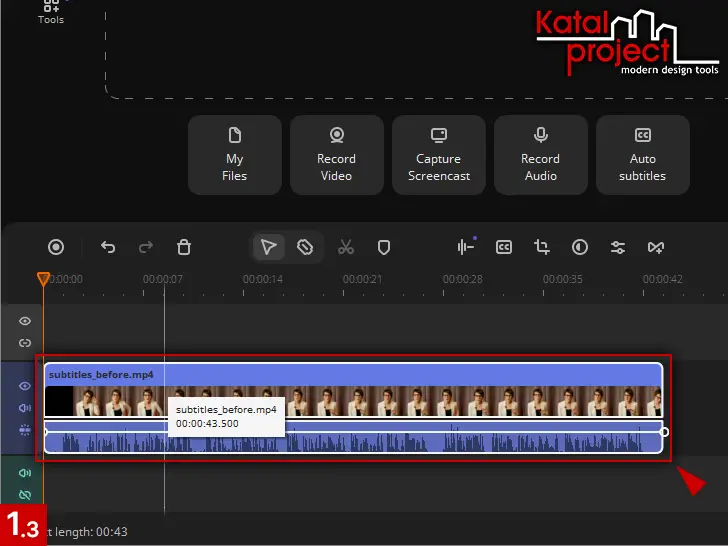Toggle link on the top overlay track
The height and width of the screenshot is (546, 728).
point(25,343)
